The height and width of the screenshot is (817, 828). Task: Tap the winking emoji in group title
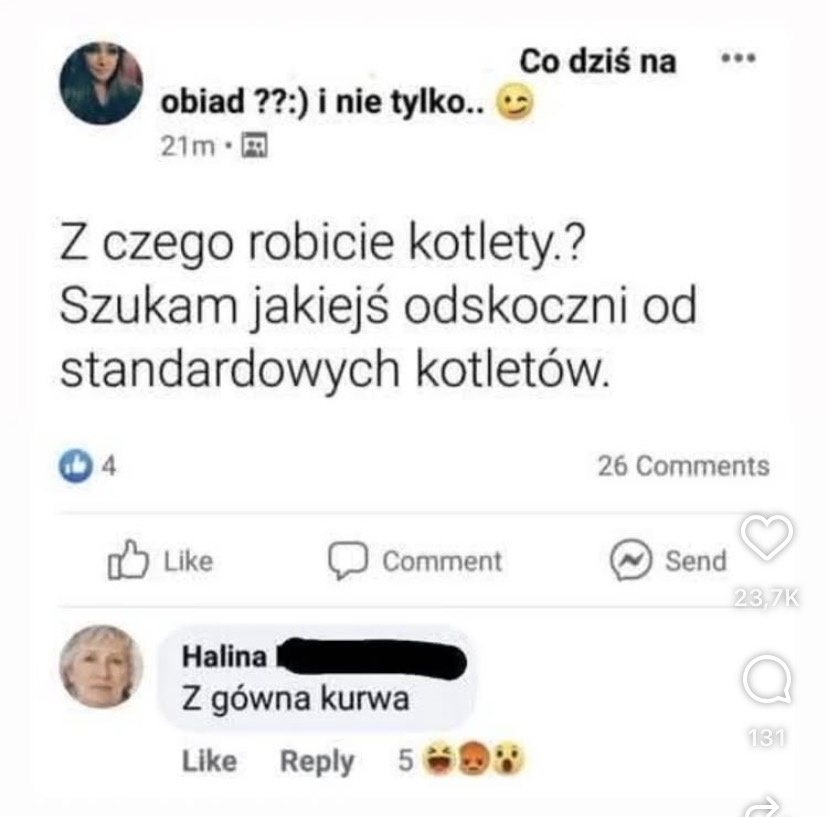click(514, 103)
